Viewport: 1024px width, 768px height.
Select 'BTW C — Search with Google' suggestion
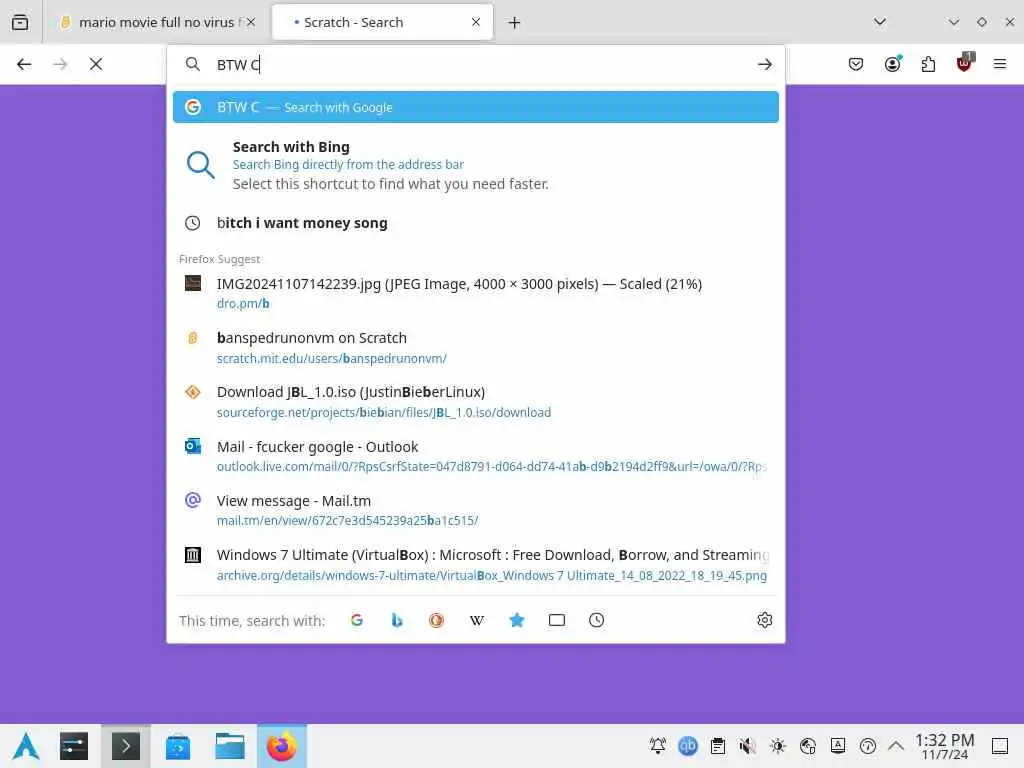[475, 107]
